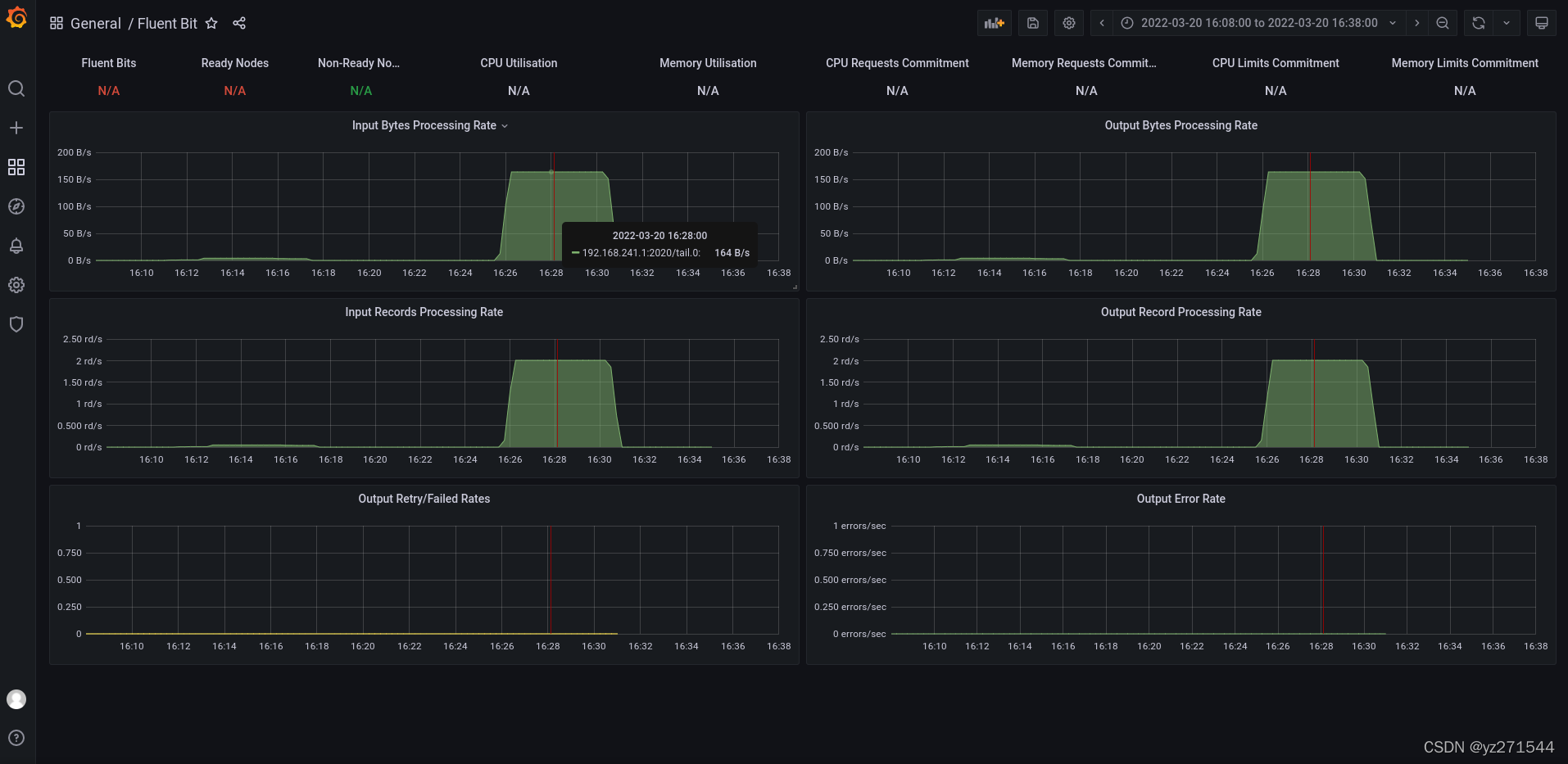1568x764 pixels.
Task: Share the dashboard via share icon
Action: click(x=239, y=23)
